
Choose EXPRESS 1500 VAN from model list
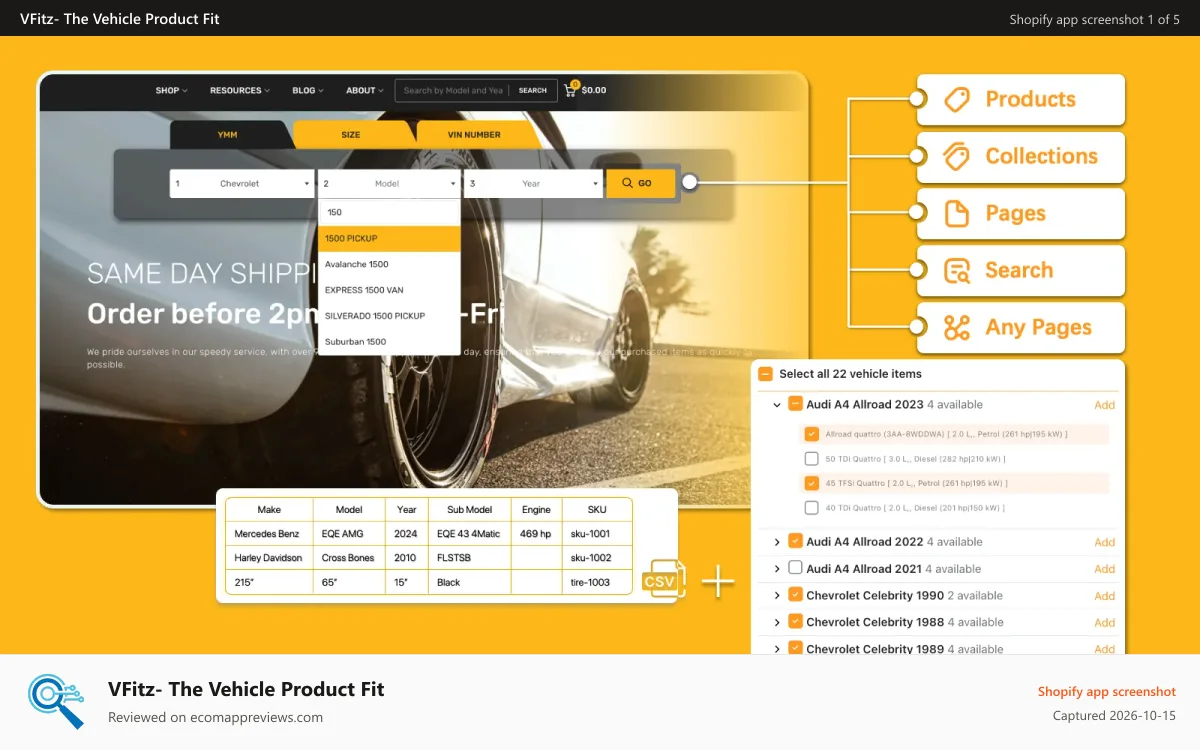pyautogui.click(x=390, y=290)
